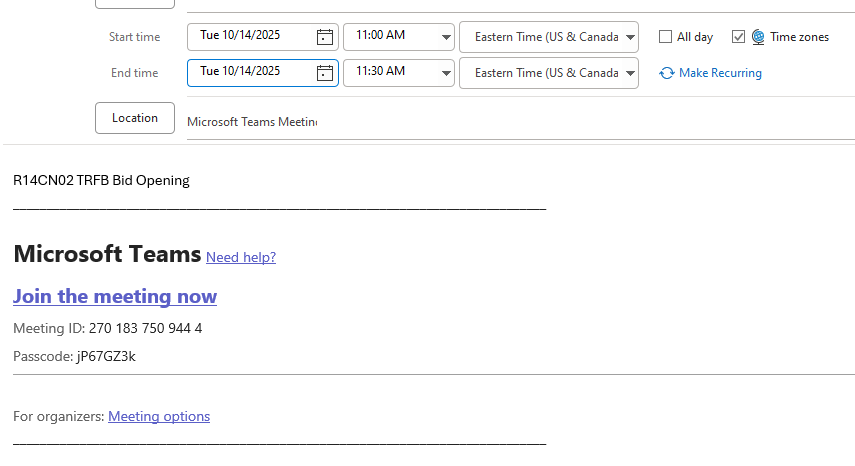855x466 pixels.
Task: Uncheck the Time zones checkbox
Action: coord(738,37)
